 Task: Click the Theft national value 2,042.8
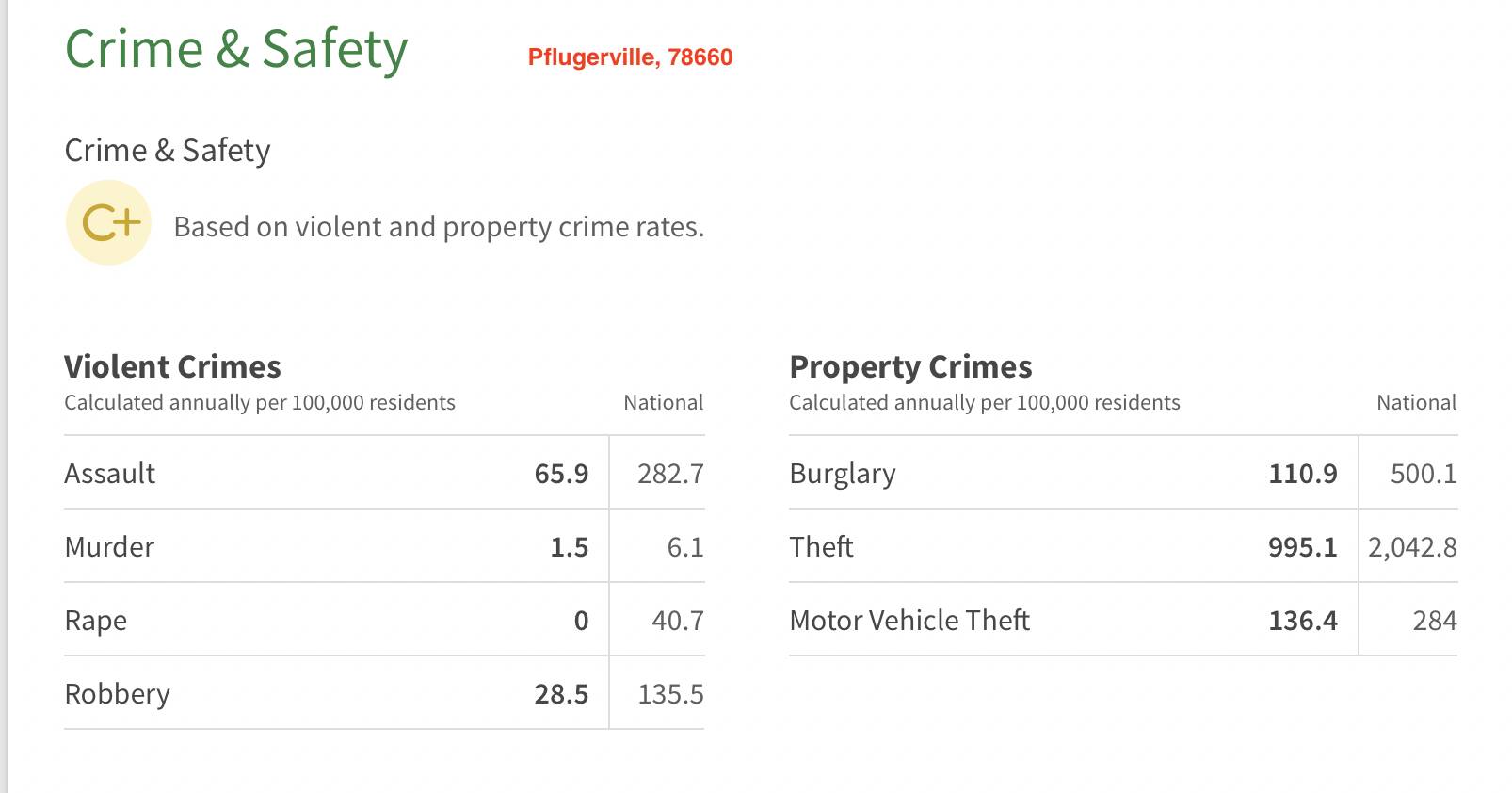click(1412, 547)
